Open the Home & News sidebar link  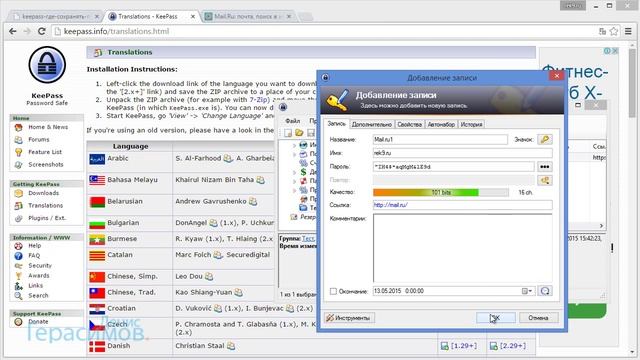48,127
